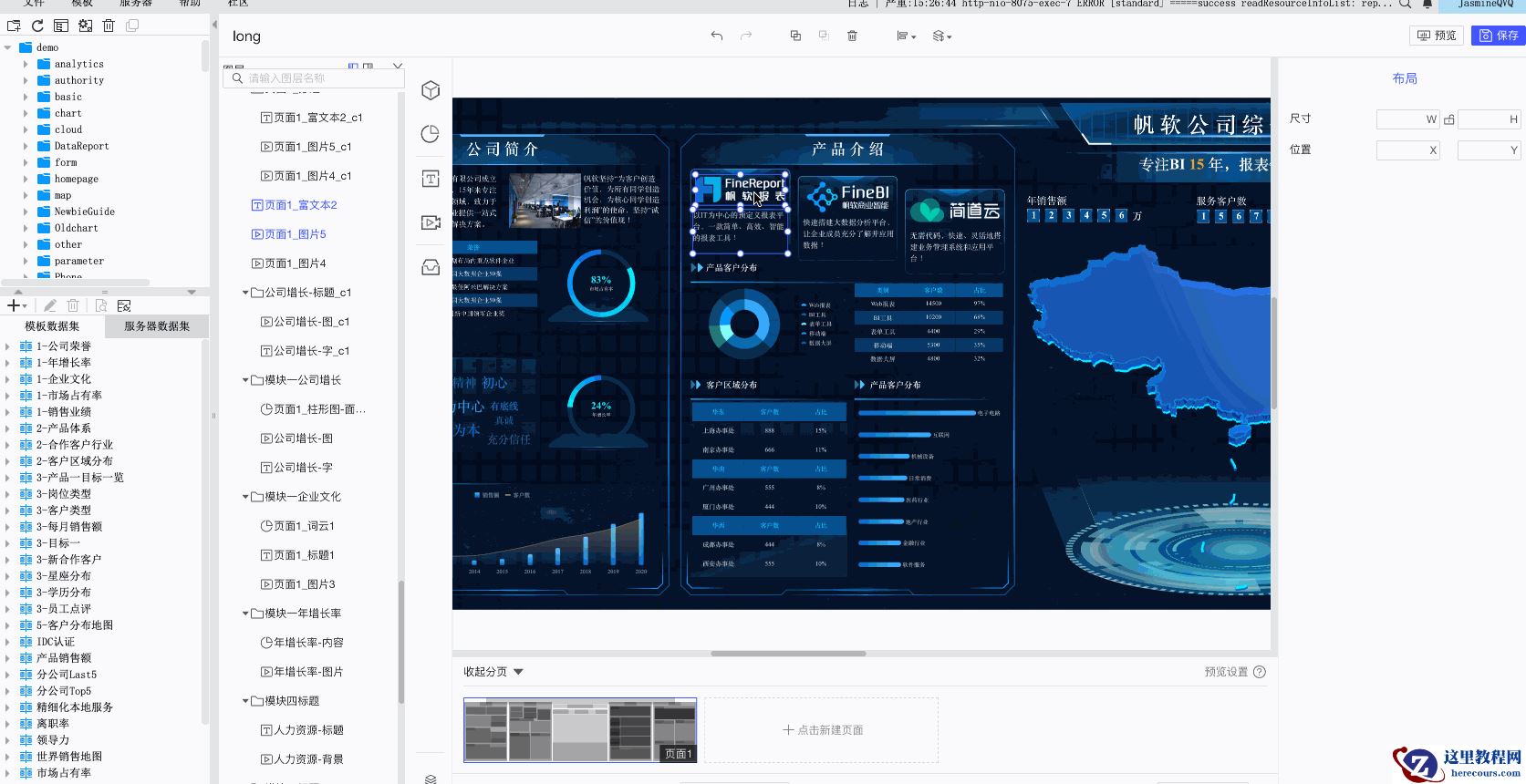Click the canvas horizontal scrollbar

point(788,654)
